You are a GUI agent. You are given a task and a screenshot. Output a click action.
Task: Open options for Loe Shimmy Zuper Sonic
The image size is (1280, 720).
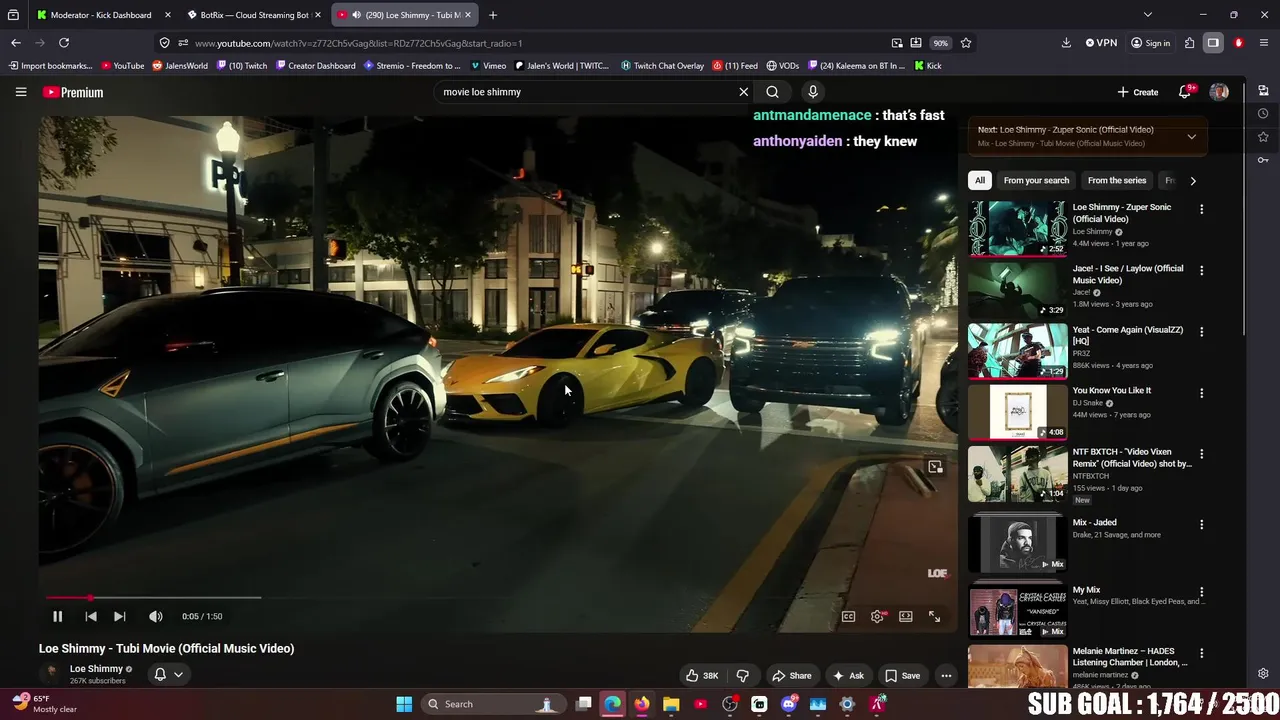[x=1201, y=209]
